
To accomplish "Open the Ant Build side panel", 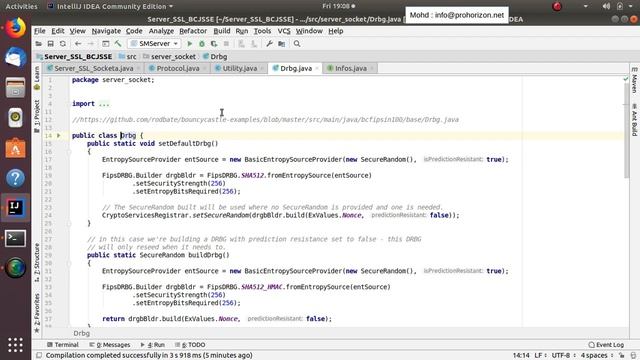I will coord(634,120).
